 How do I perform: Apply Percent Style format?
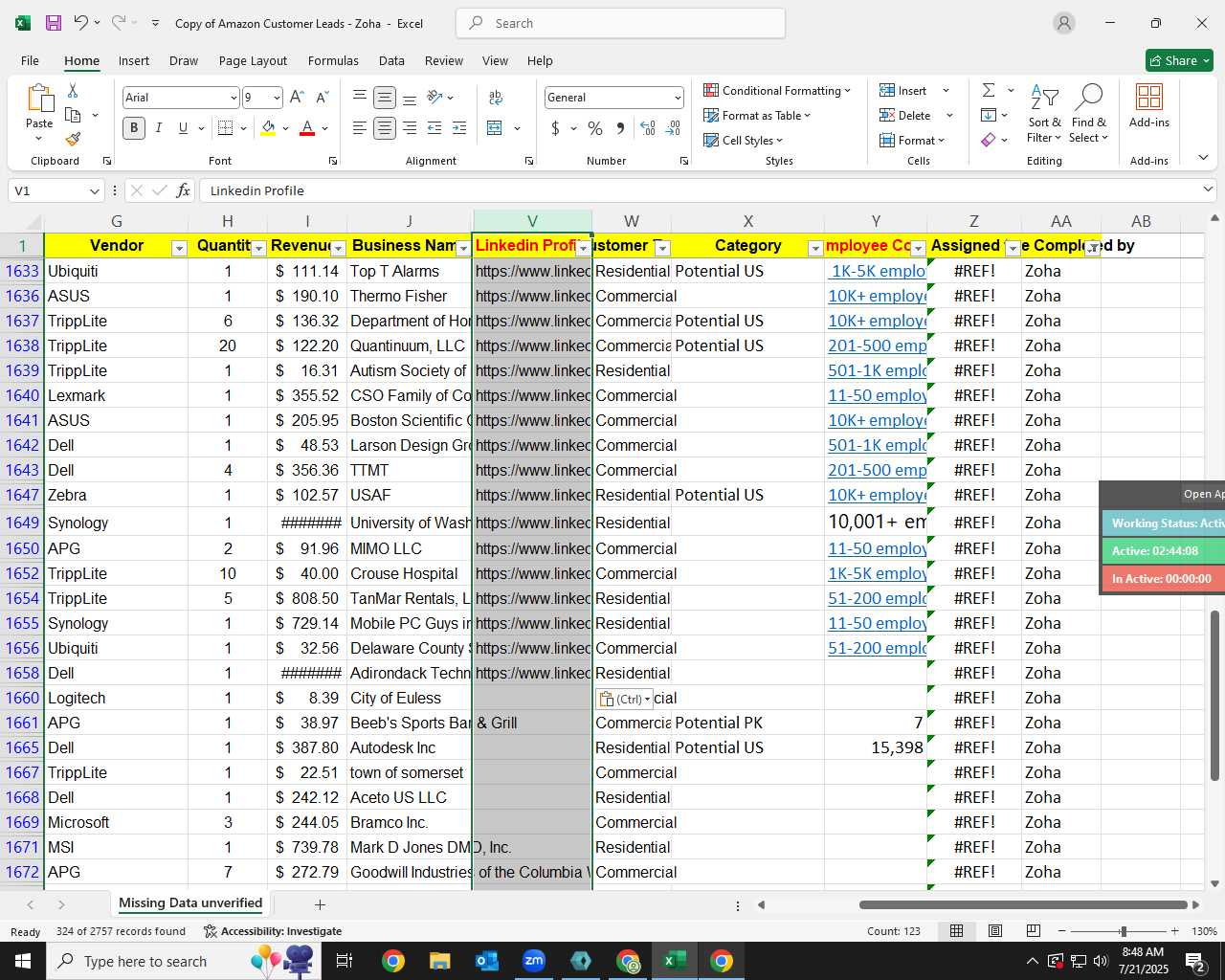(x=595, y=128)
